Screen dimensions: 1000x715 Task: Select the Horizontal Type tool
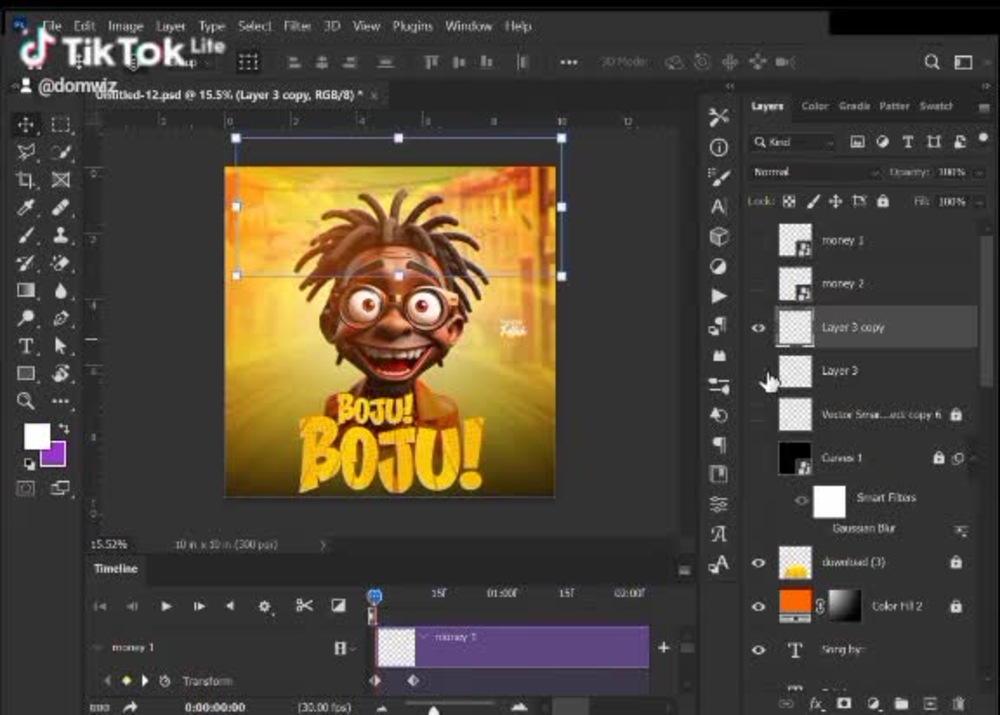(25, 345)
